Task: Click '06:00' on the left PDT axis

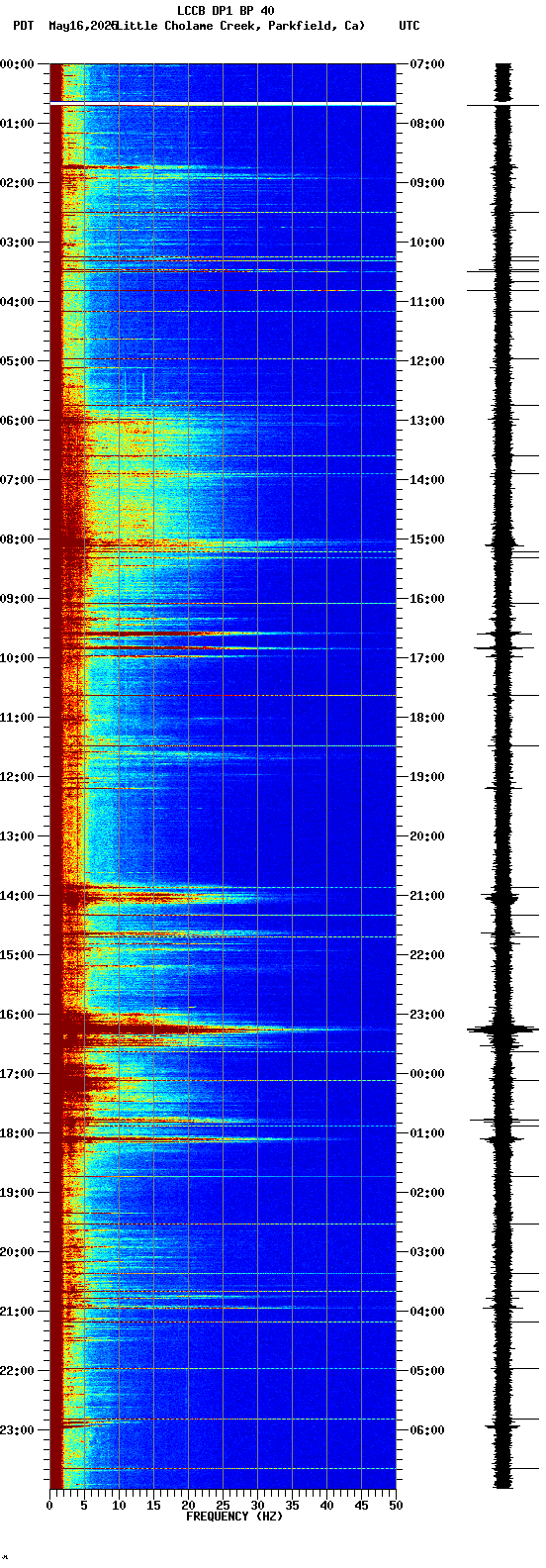Action: (x=17, y=421)
